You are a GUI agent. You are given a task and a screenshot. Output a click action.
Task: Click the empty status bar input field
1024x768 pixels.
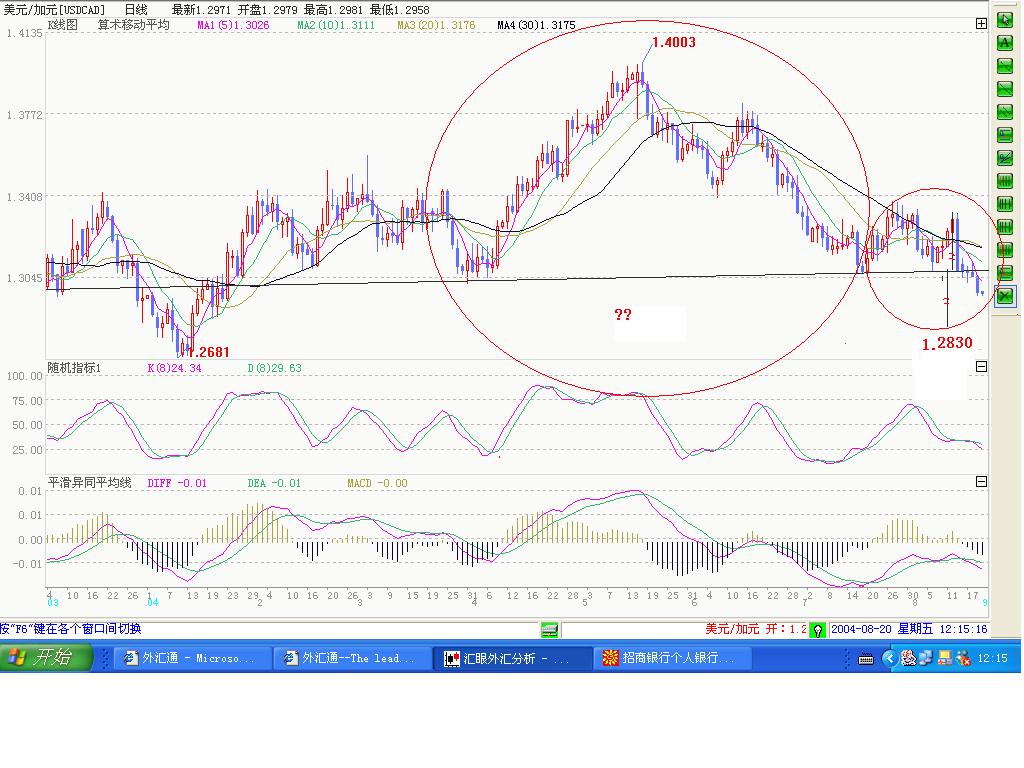point(631,630)
